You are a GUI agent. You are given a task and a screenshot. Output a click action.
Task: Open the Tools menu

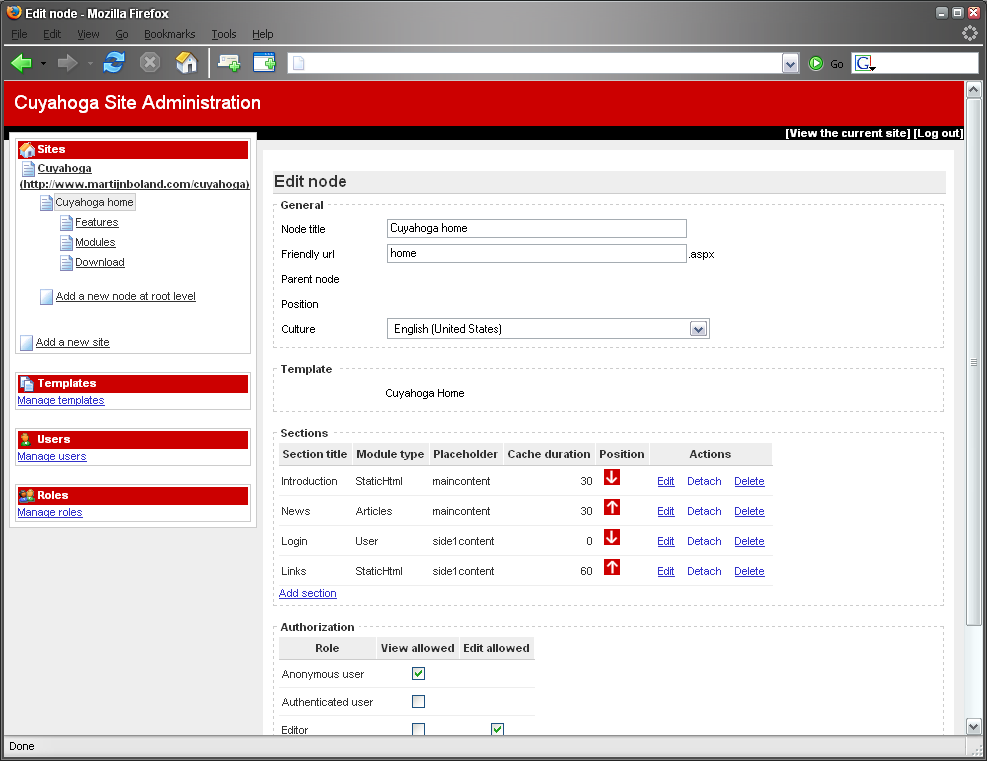click(224, 34)
